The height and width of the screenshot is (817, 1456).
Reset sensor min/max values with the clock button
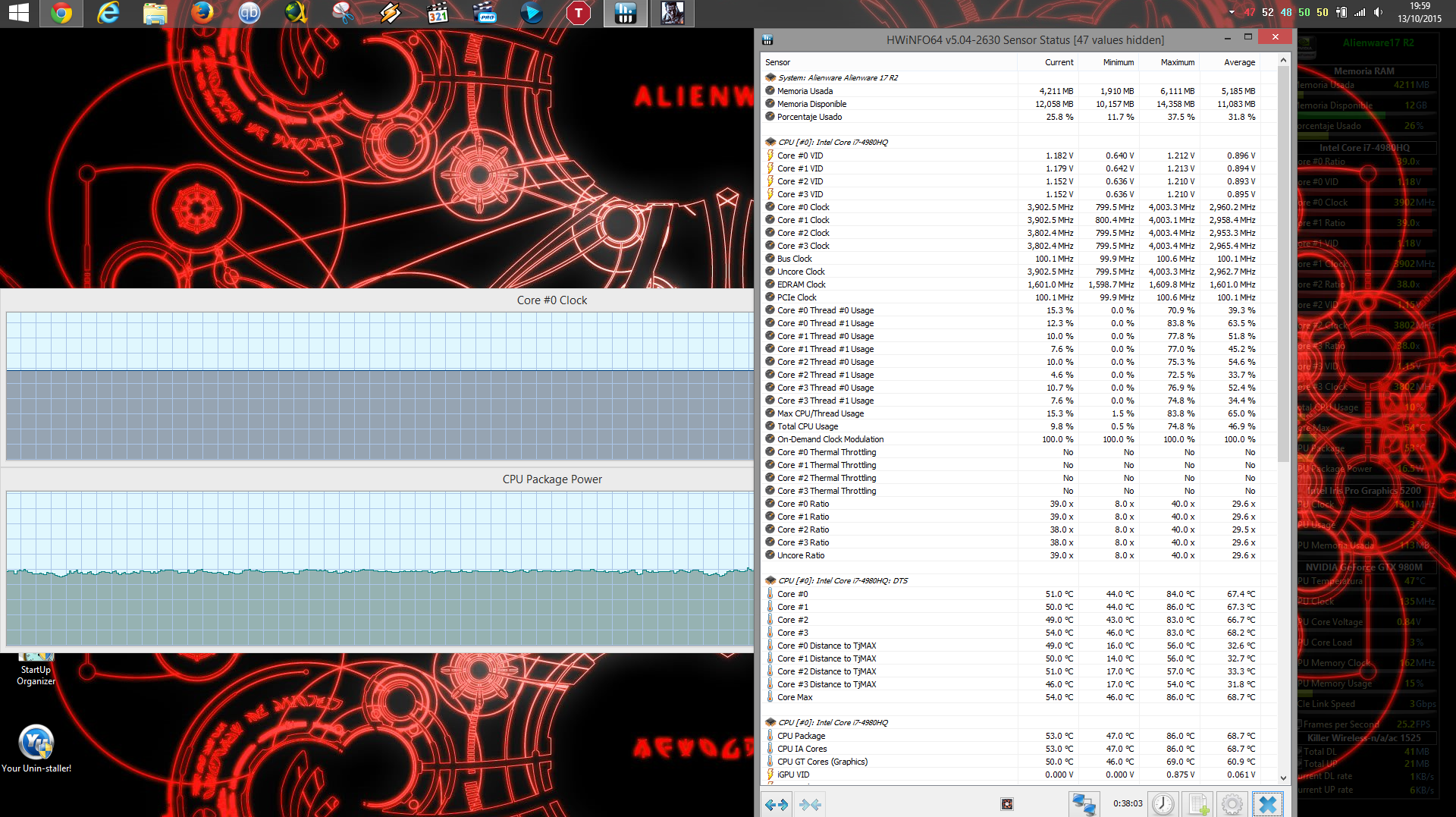1163,804
